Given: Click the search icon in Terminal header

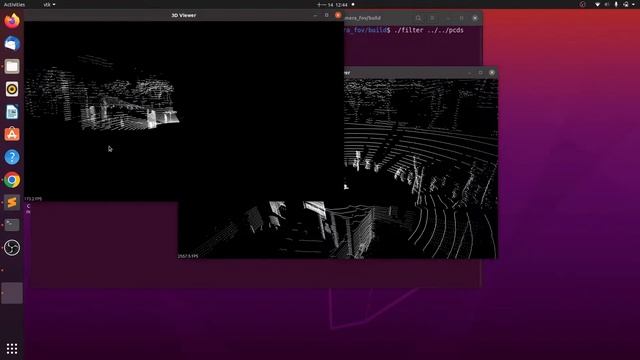Looking at the screenshot, I should coord(418,18).
